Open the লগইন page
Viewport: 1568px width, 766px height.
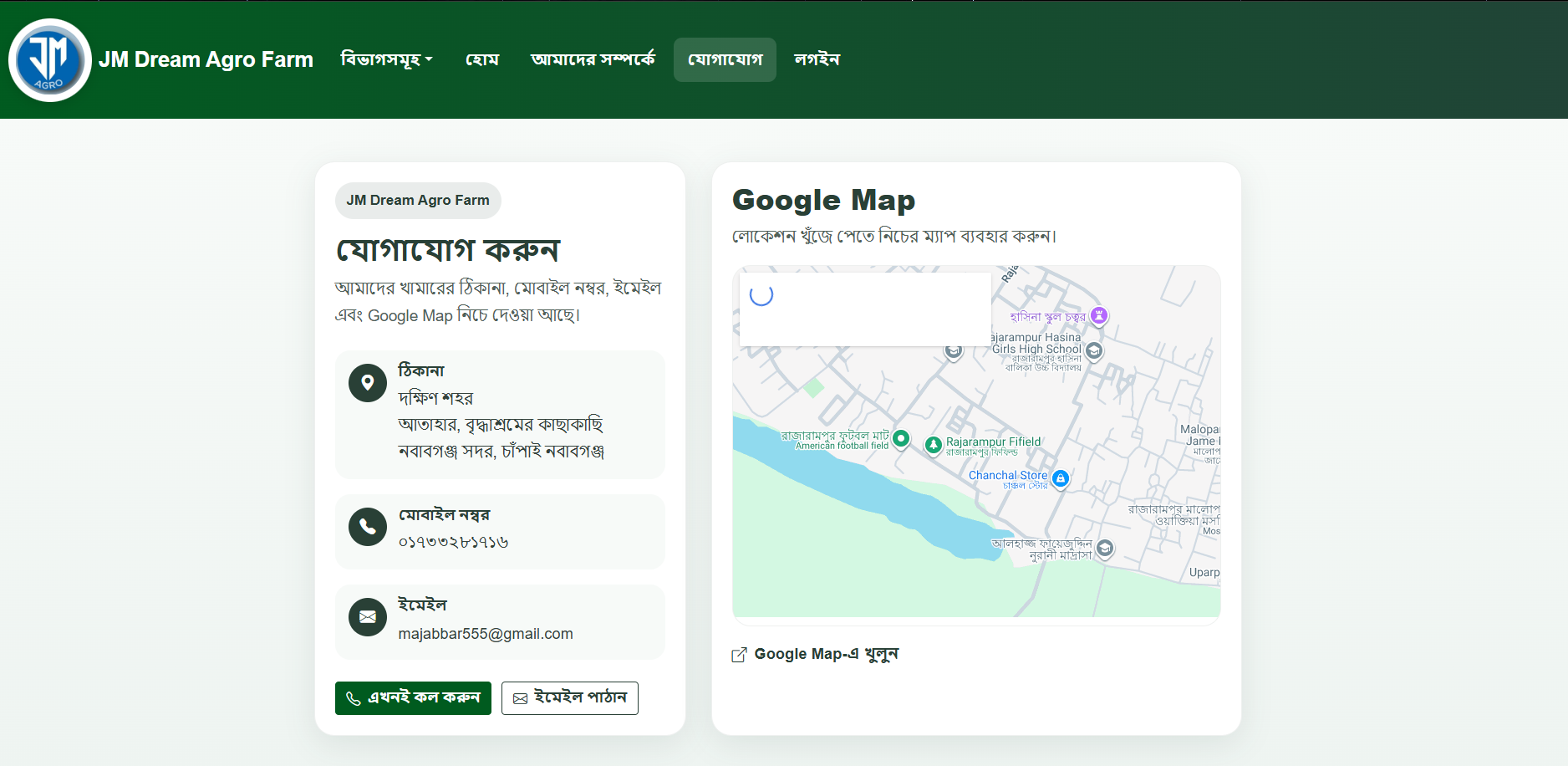(817, 59)
